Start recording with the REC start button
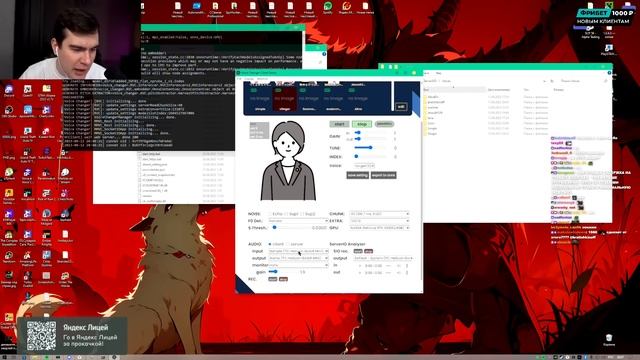The image size is (640, 360). point(272,279)
